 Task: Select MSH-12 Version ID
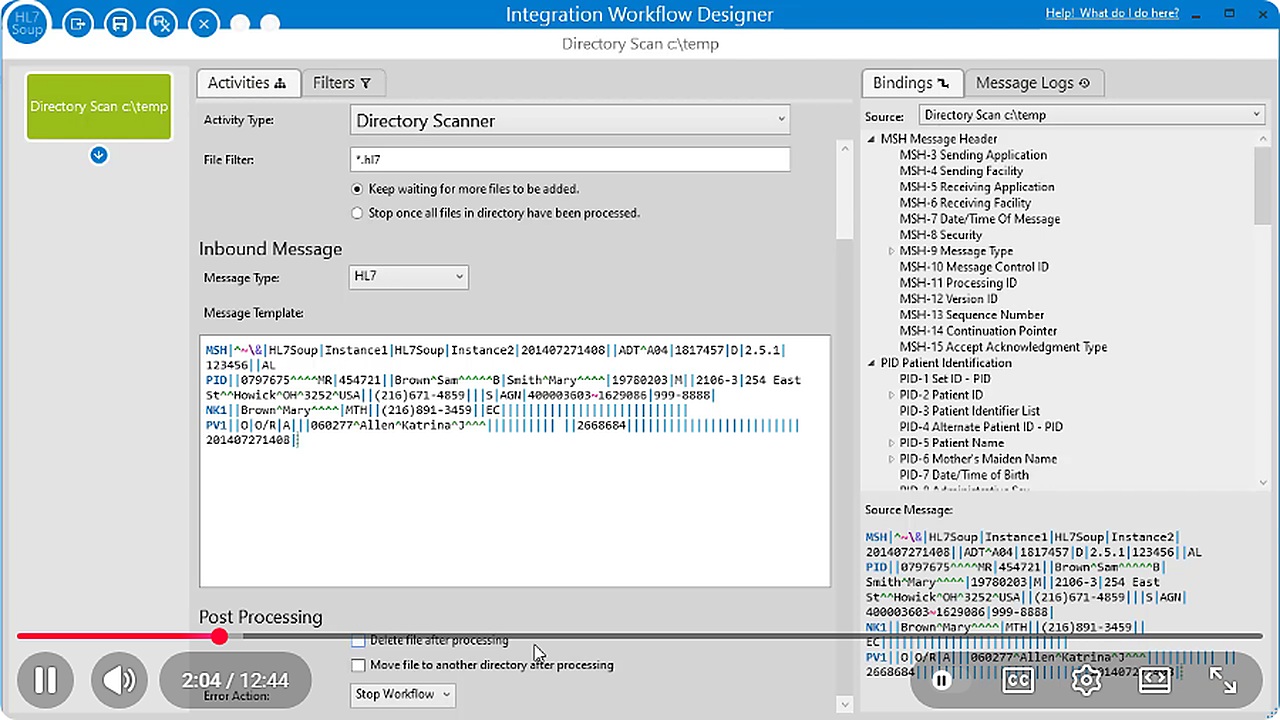[948, 299]
